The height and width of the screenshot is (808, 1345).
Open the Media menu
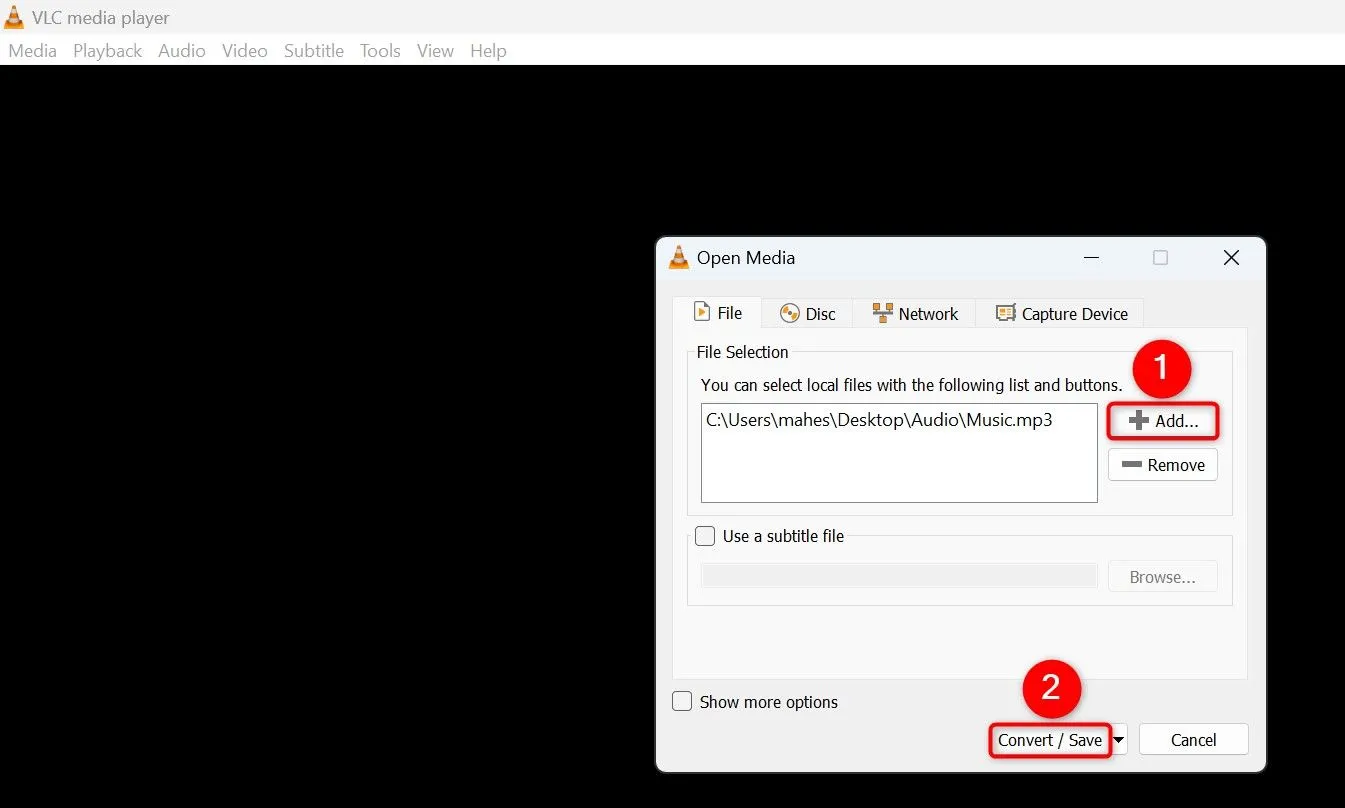click(x=33, y=51)
